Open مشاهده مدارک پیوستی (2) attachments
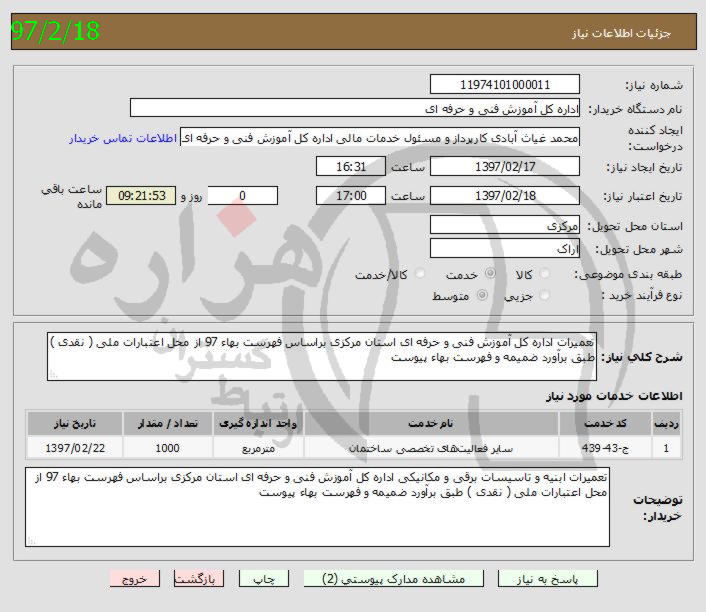Screen dimensions: 706x612 pos(394,579)
